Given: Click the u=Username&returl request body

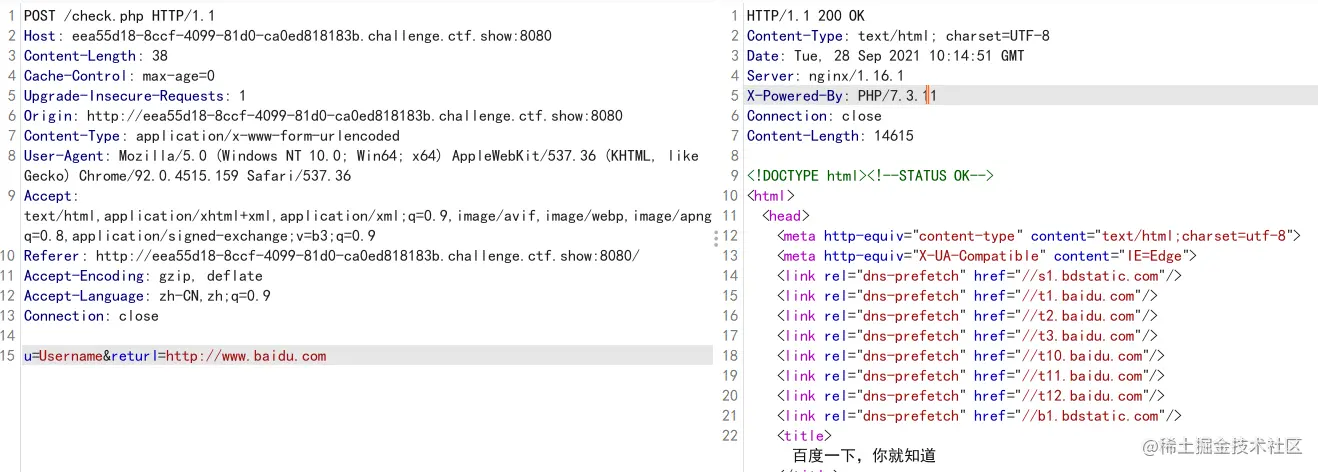Looking at the screenshot, I should point(175,356).
